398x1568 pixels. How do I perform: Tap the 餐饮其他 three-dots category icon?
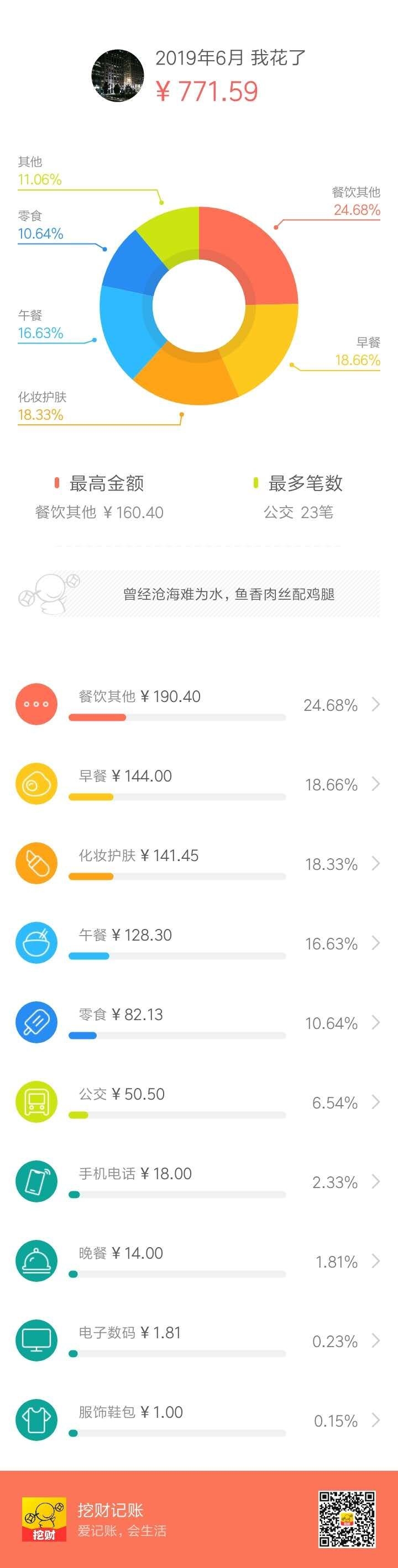click(x=36, y=704)
